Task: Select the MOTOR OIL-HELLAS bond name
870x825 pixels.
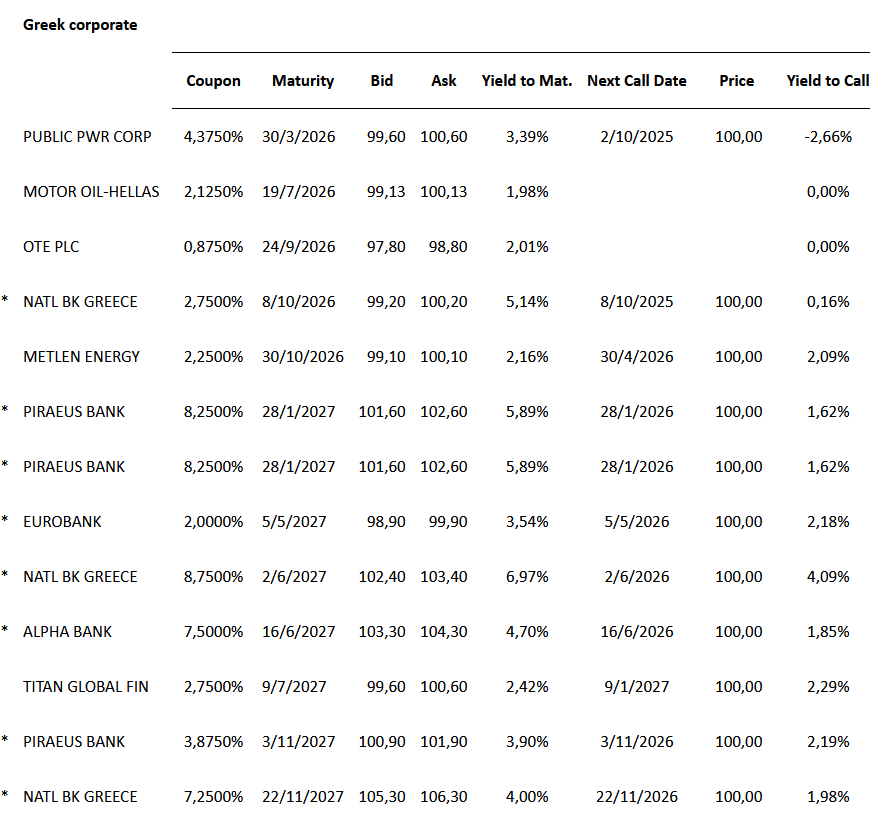Action: (91, 191)
